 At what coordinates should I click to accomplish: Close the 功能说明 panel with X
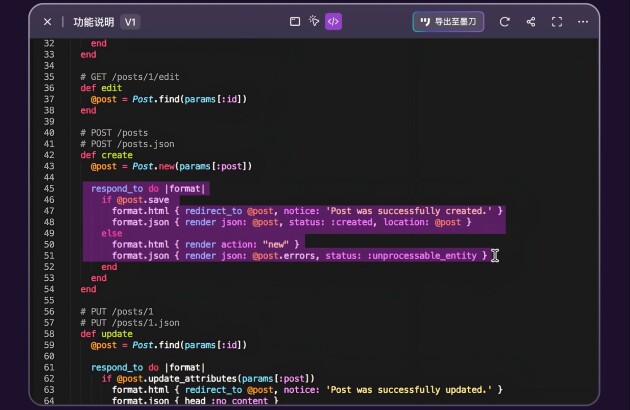point(47,22)
